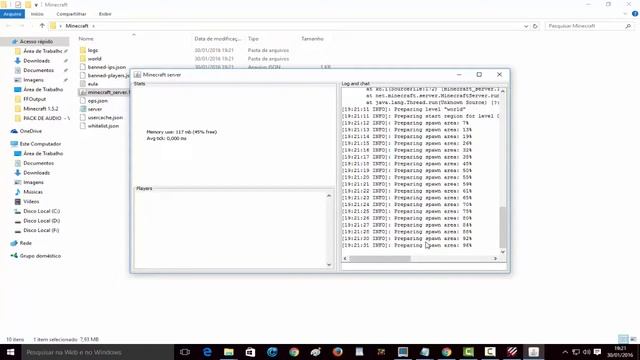The width and height of the screenshot is (640, 360).
Task: Open the Arquivo ribbon tab
Action: click(x=12, y=14)
